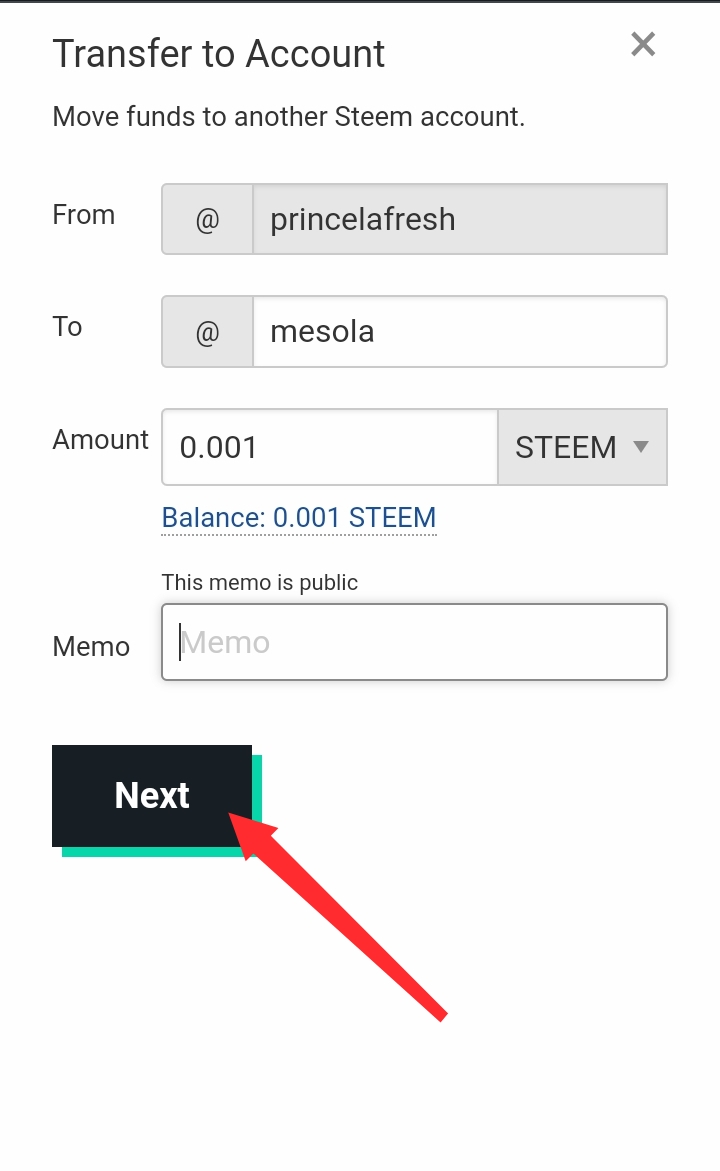Click the small arrow in the currency selector
Screen dimensions: 720x1171
coord(642,446)
